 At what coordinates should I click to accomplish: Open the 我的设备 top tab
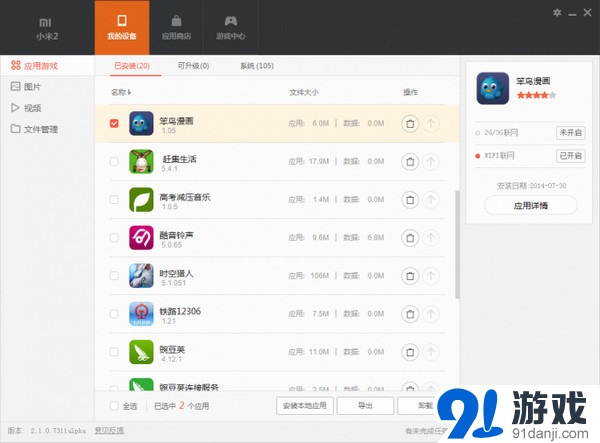point(122,28)
